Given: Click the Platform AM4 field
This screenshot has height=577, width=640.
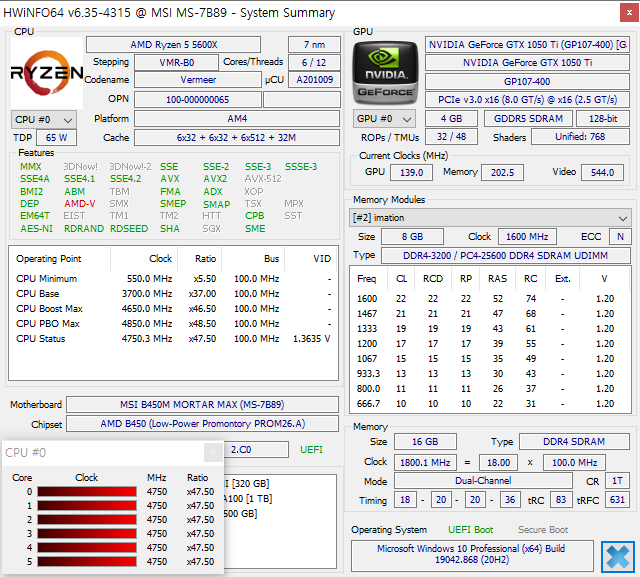Looking at the screenshot, I should point(237,119).
